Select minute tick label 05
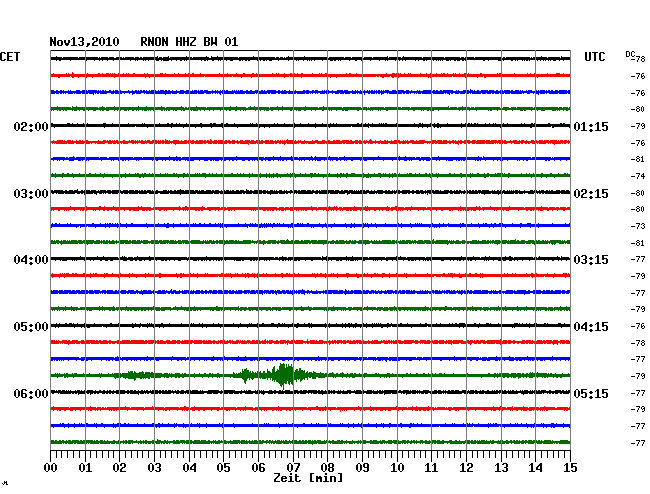The width and height of the screenshot is (650, 494). pyautogui.click(x=223, y=468)
